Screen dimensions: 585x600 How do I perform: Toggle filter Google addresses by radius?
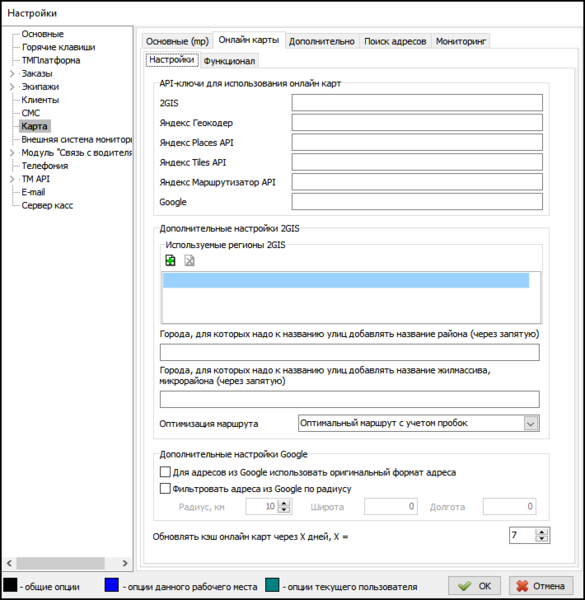click(x=165, y=488)
